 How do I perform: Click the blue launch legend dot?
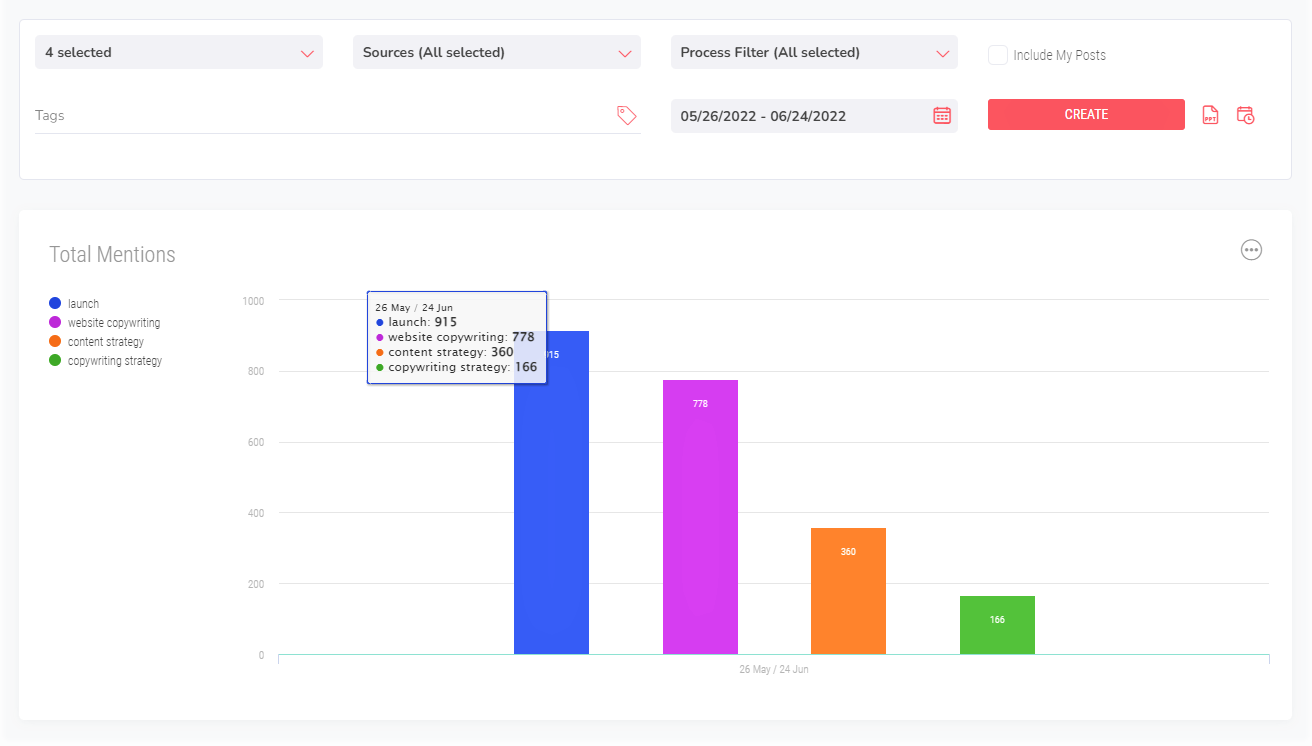pyautogui.click(x=55, y=303)
